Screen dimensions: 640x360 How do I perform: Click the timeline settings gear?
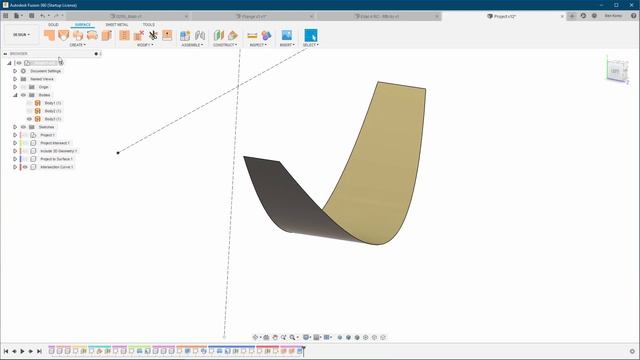[632, 351]
